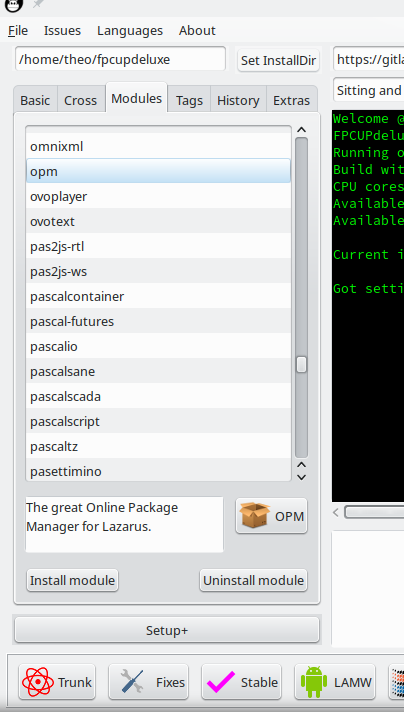This screenshot has width=404, height=712.
Task: Click the LAMW Android robot icon
Action: (x=314, y=682)
